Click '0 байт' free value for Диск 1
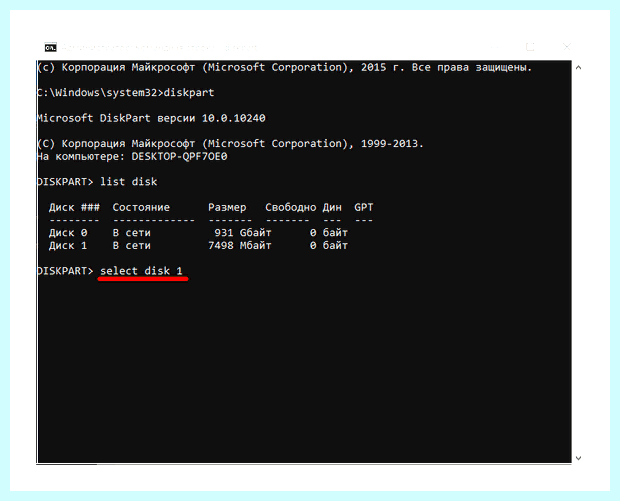This screenshot has height=501, width=620. click(329, 246)
